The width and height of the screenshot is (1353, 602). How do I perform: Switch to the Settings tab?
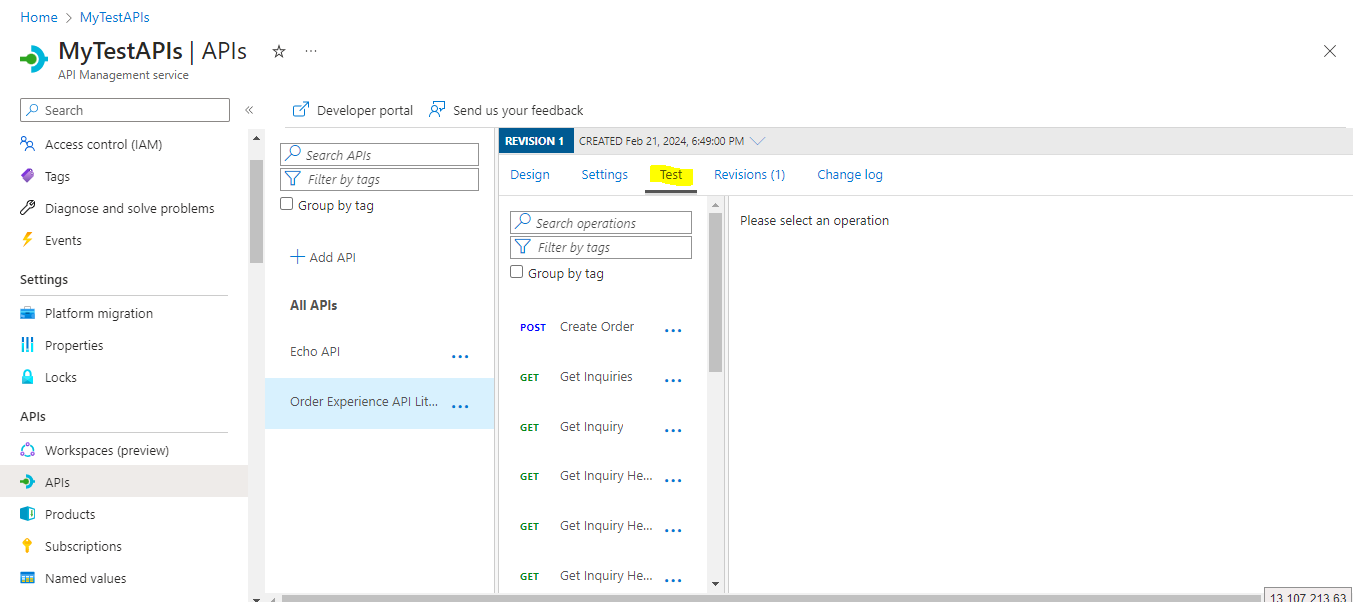pyautogui.click(x=605, y=175)
